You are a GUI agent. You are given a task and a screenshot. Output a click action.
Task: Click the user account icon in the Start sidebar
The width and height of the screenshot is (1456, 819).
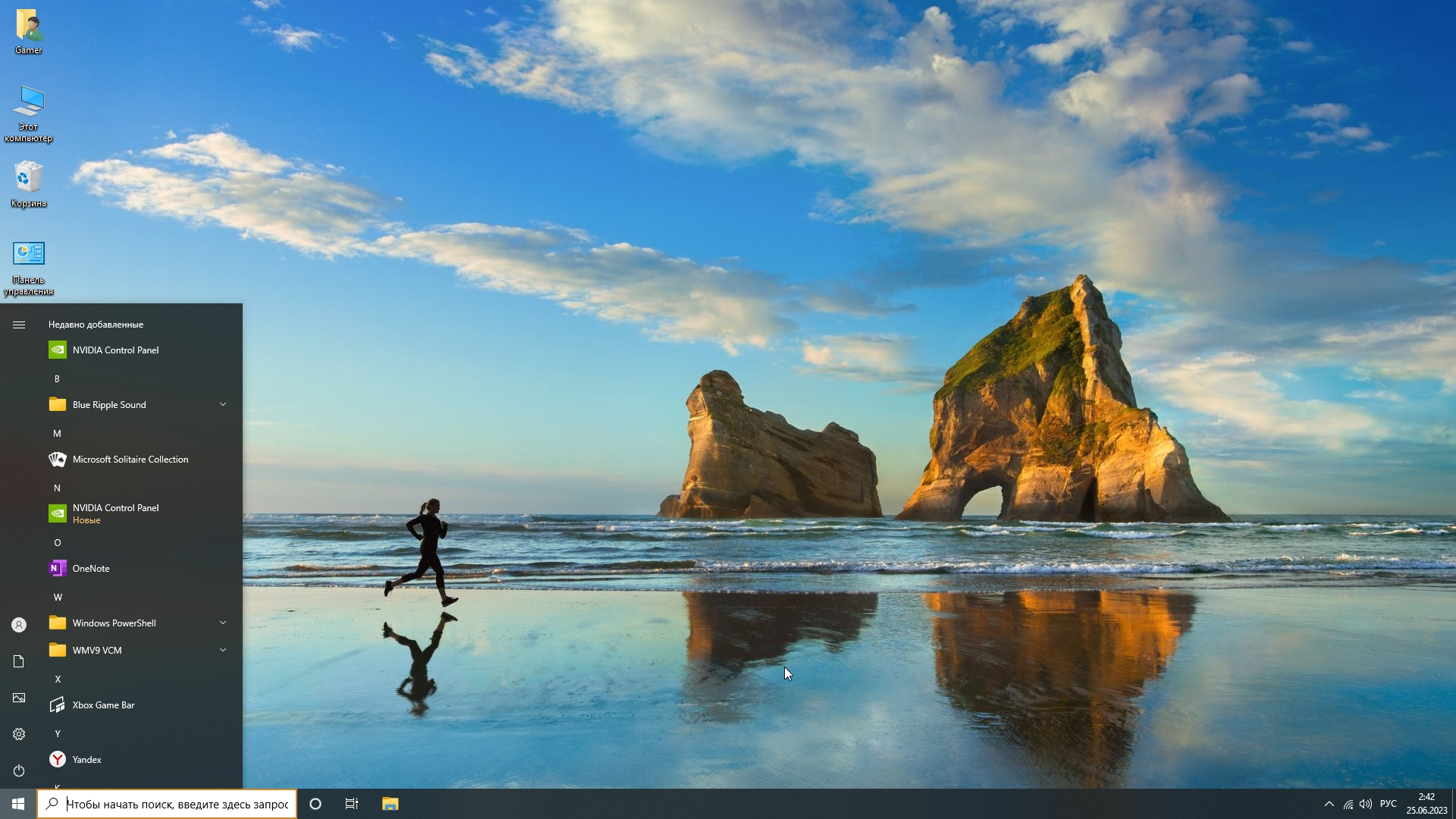19,625
